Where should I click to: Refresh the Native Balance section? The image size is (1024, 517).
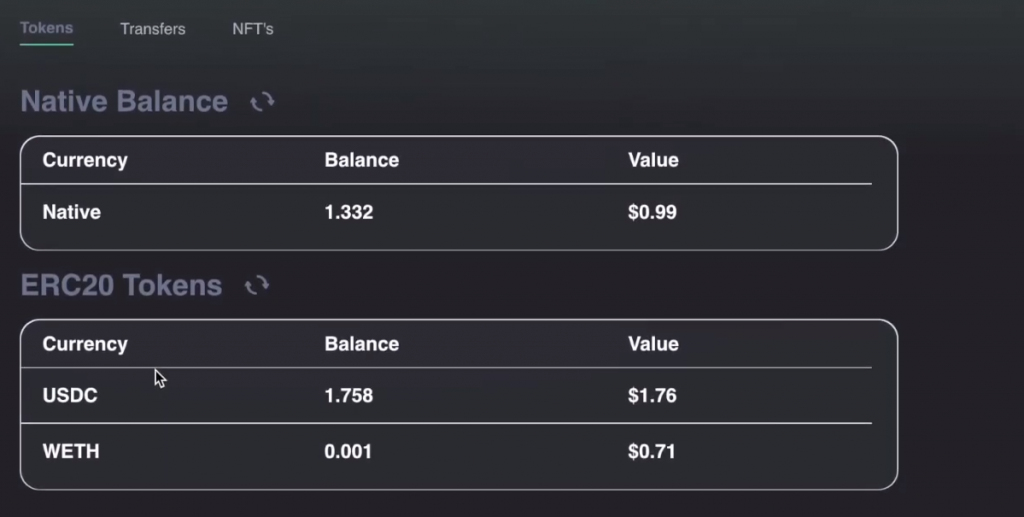(263, 102)
